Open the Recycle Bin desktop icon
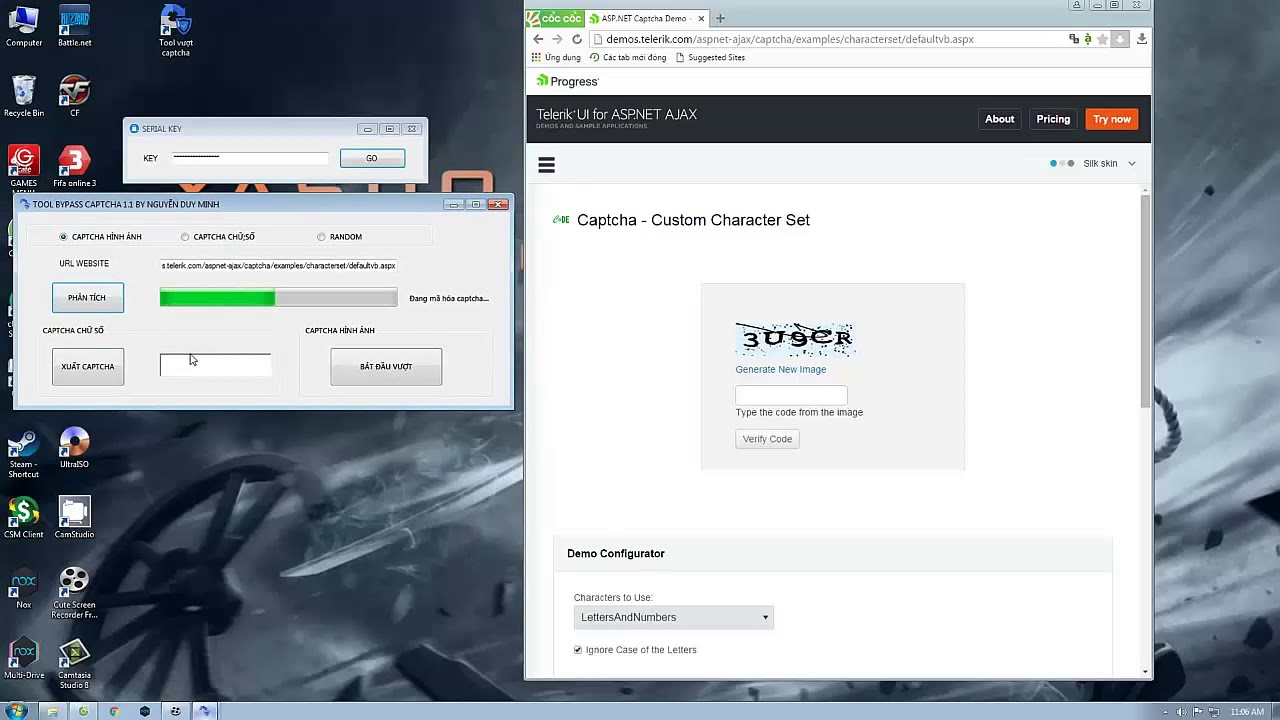The width and height of the screenshot is (1280, 720). click(x=24, y=96)
